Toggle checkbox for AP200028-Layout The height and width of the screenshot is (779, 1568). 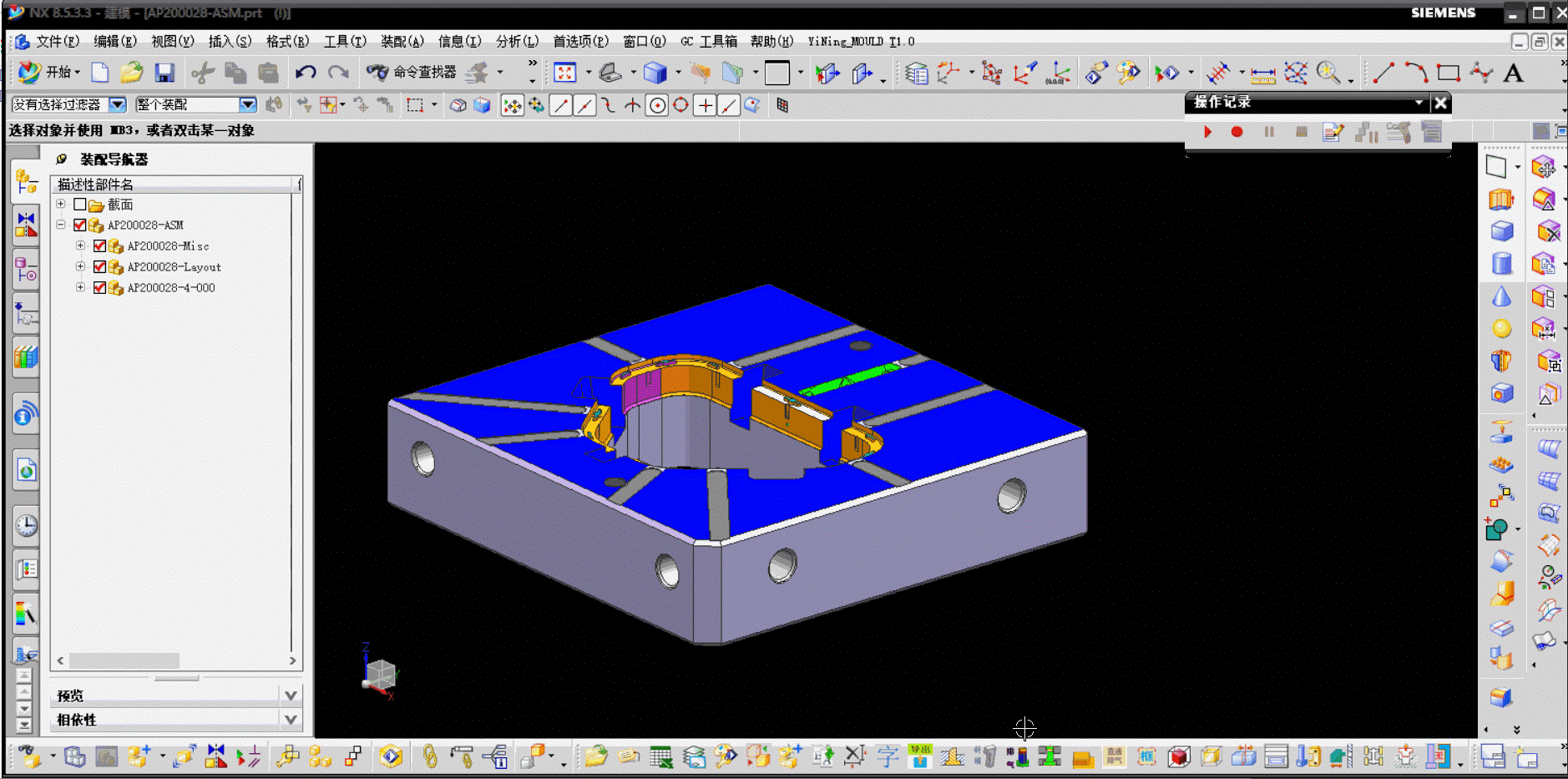pyautogui.click(x=100, y=267)
